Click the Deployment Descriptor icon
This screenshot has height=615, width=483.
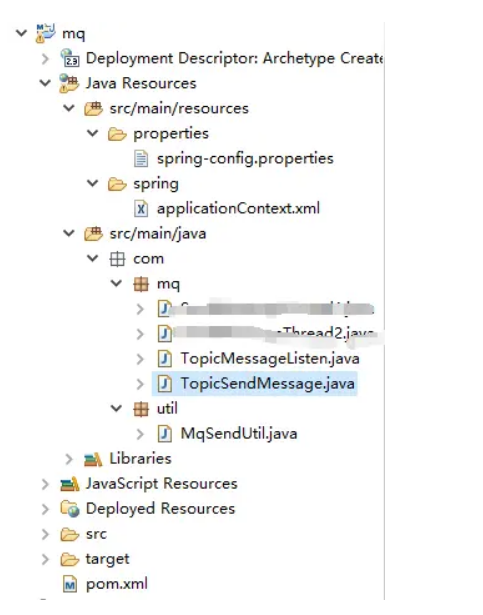(70, 58)
